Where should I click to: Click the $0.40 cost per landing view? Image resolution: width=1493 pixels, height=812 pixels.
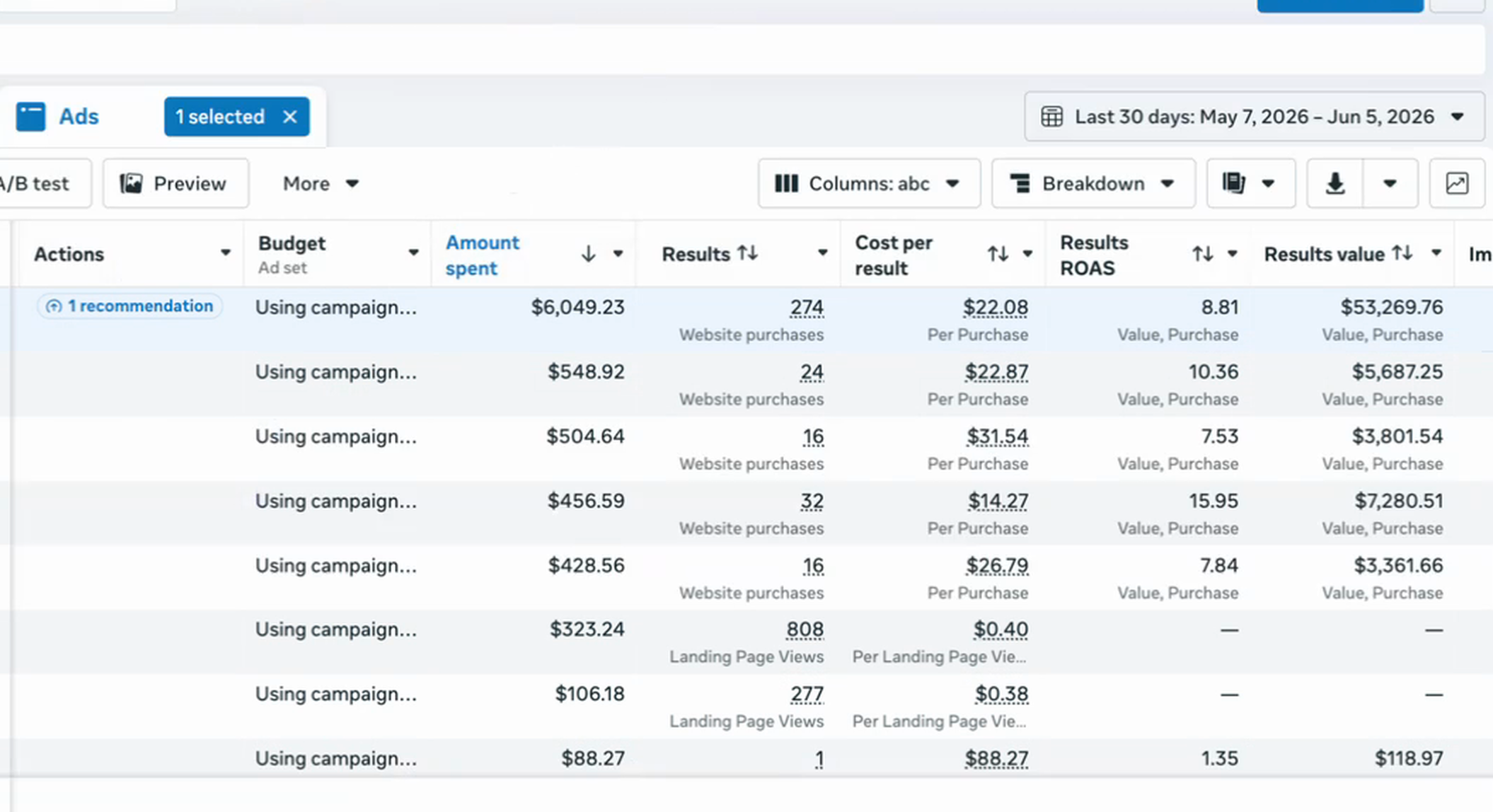(1001, 630)
